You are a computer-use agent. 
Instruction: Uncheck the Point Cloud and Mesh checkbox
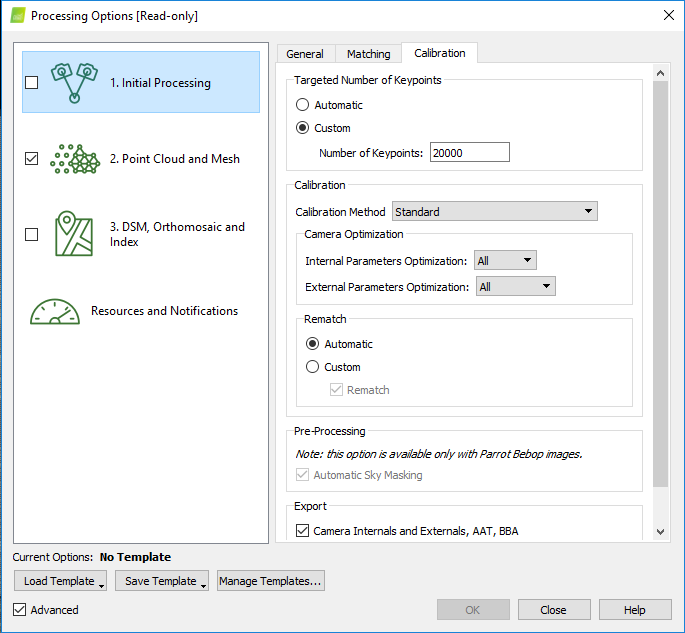[31, 159]
